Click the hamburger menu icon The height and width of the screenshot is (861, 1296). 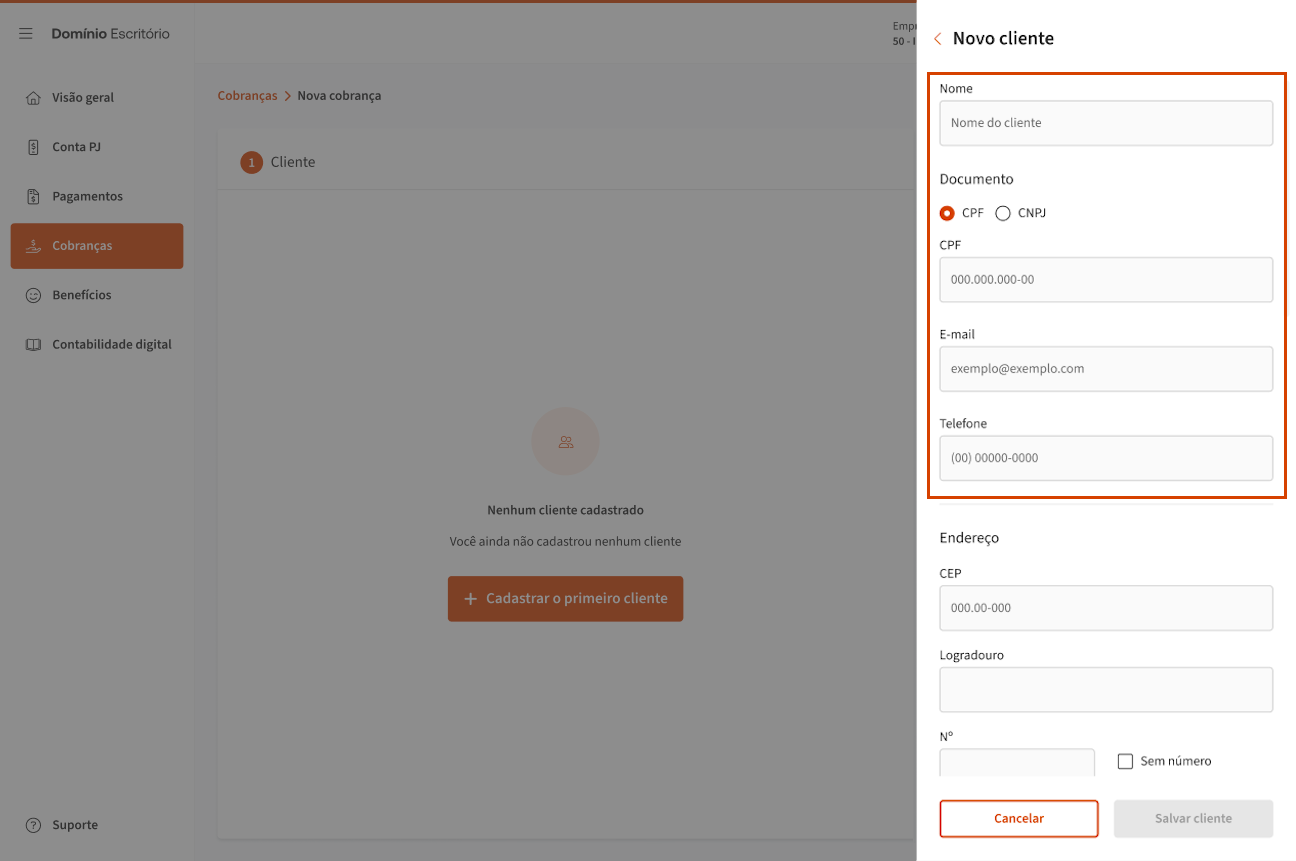coord(26,34)
